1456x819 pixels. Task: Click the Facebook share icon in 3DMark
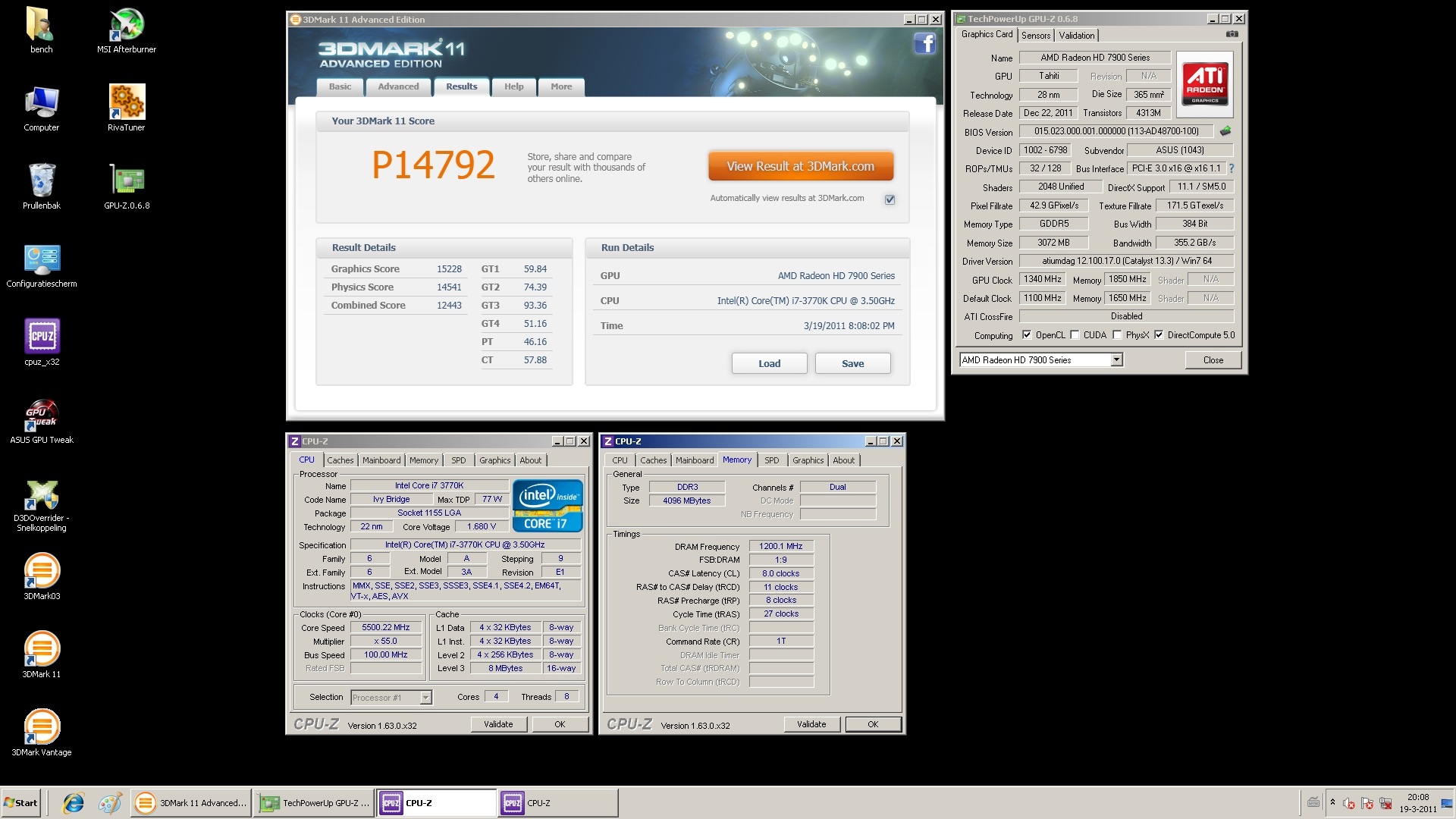924,44
